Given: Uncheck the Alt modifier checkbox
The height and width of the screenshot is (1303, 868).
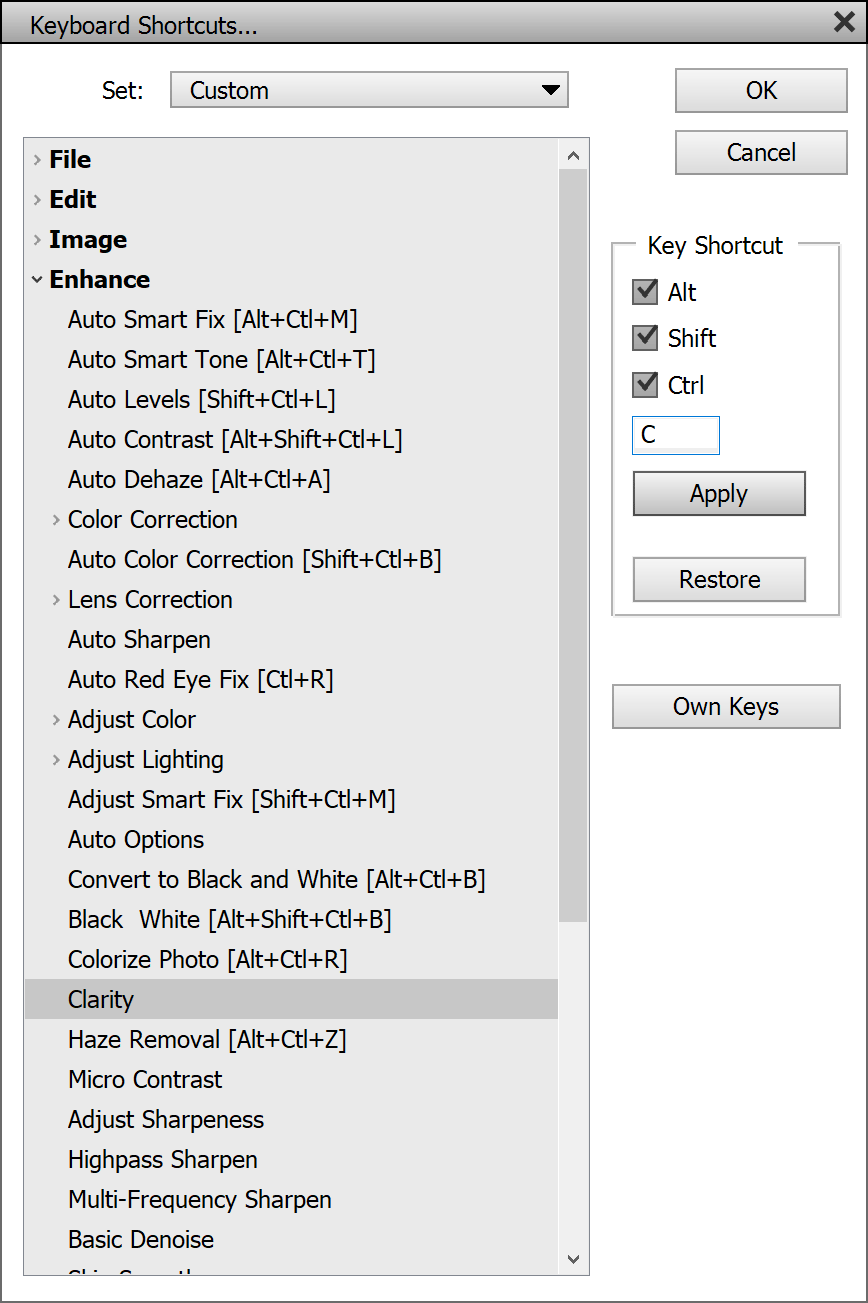Looking at the screenshot, I should tap(645, 292).
